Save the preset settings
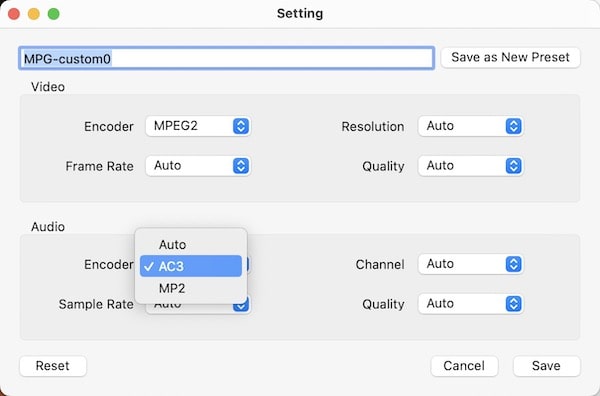 click(546, 366)
